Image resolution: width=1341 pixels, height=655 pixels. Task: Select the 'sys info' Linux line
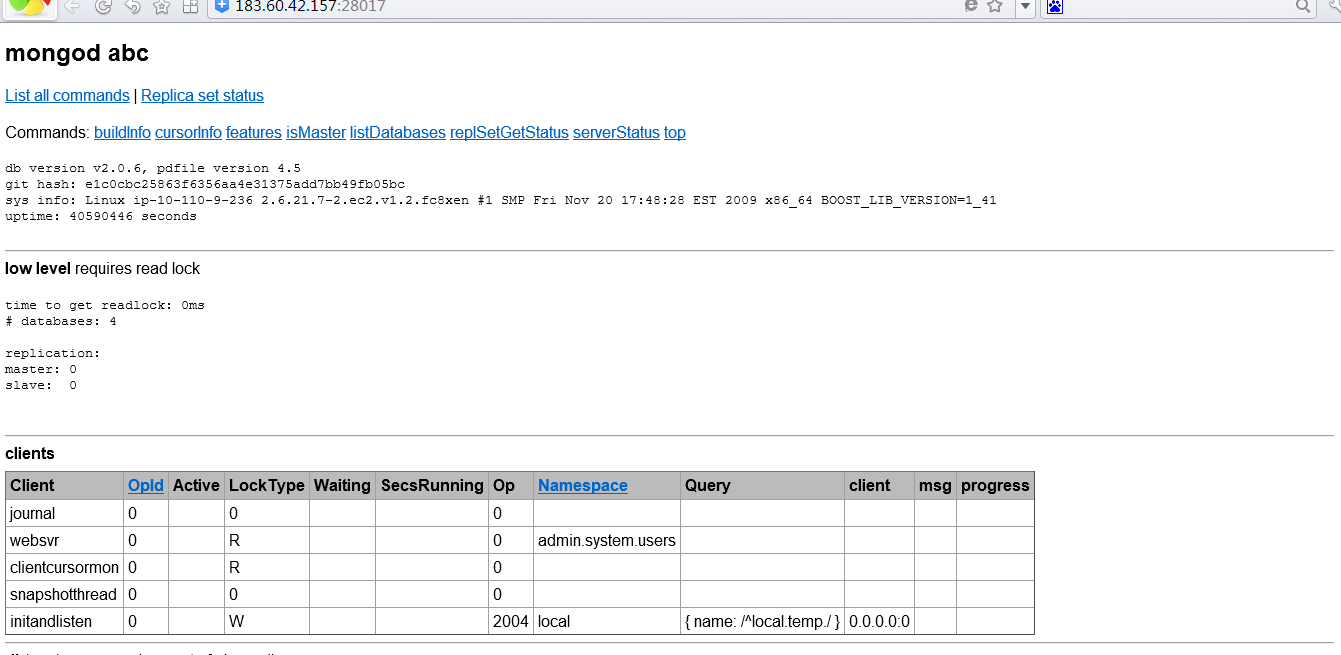(x=501, y=200)
